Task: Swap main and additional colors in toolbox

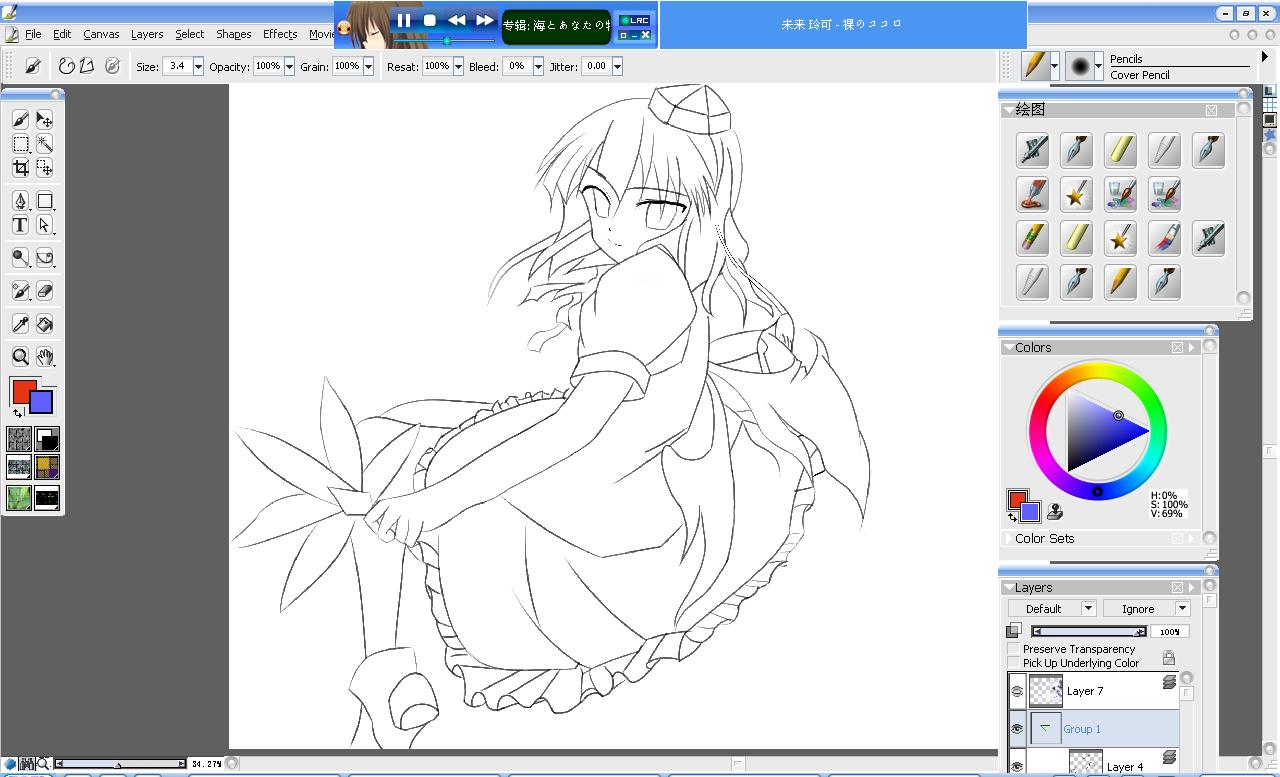Action: 17,413
